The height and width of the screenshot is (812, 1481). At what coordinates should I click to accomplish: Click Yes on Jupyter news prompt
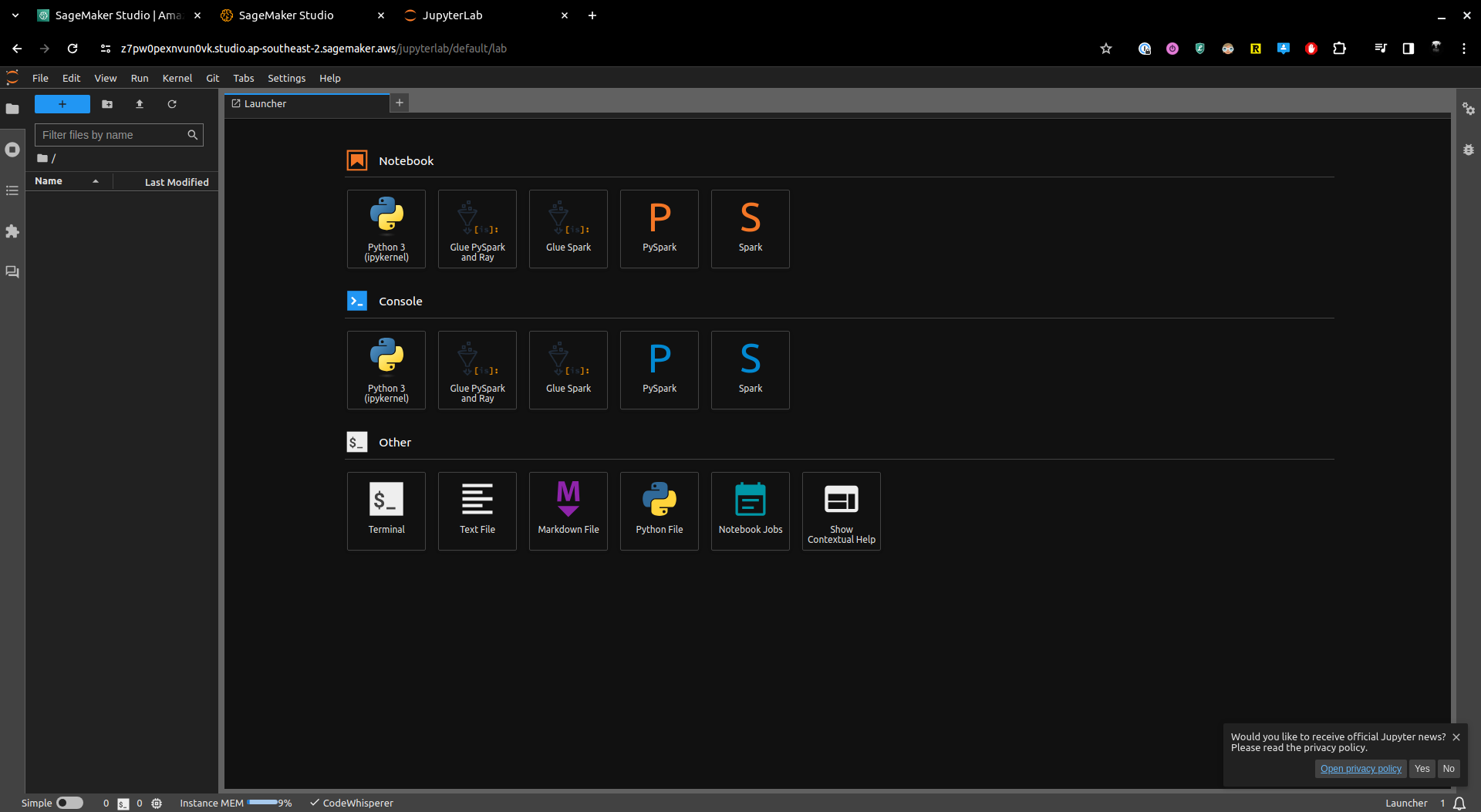pos(1422,769)
